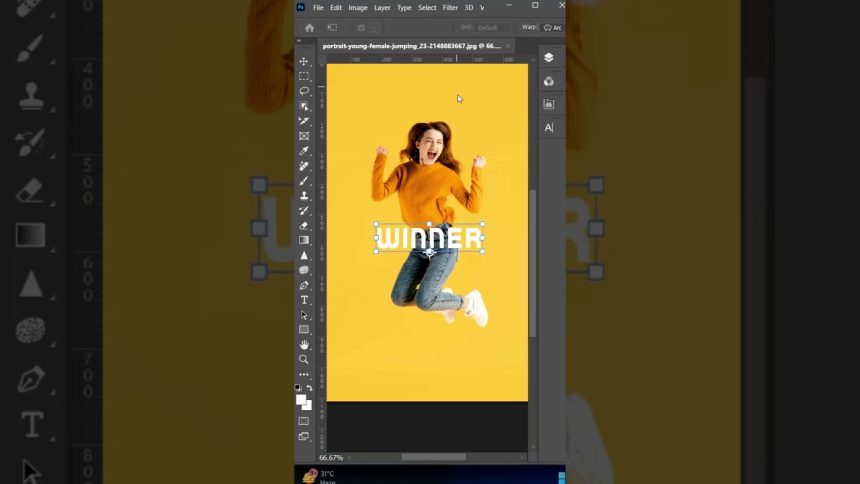Screen dimensions: 860x484
Task: Open the Layers panel icon
Action: point(549,58)
